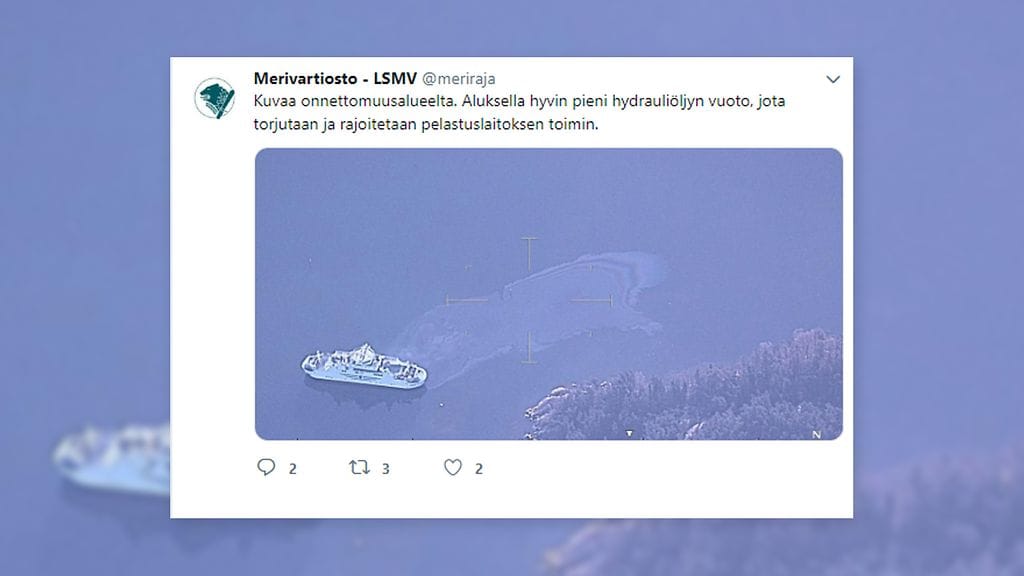Image resolution: width=1024 pixels, height=576 pixels.
Task: Click the reply speech bubble icon
Action: 266,467
